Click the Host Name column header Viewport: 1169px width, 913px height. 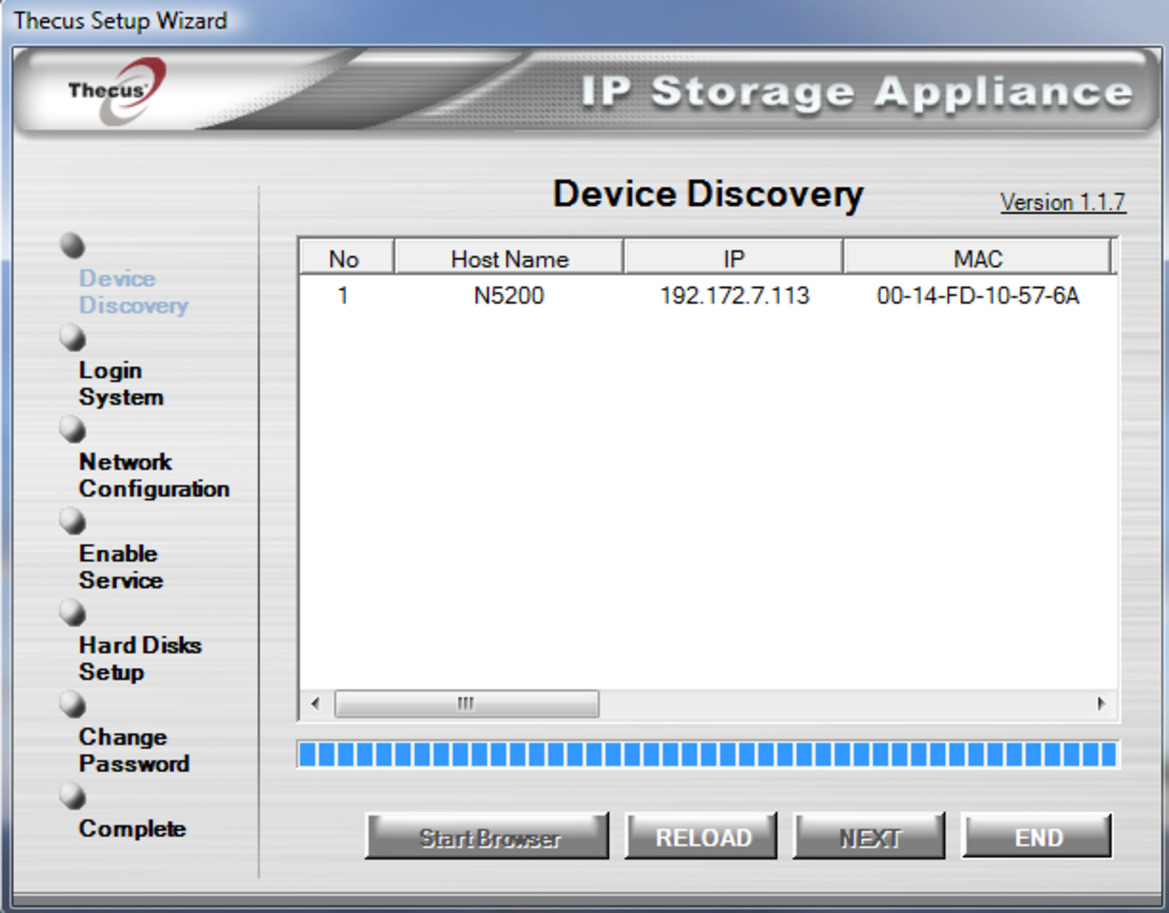tap(510, 258)
